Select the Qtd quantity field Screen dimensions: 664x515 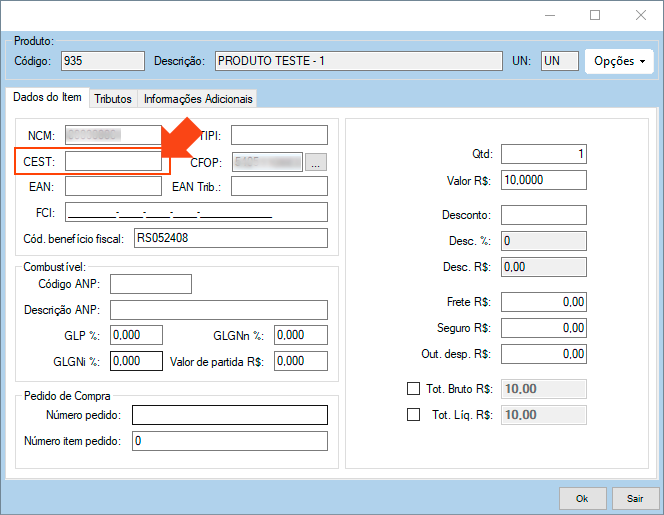[x=543, y=154]
